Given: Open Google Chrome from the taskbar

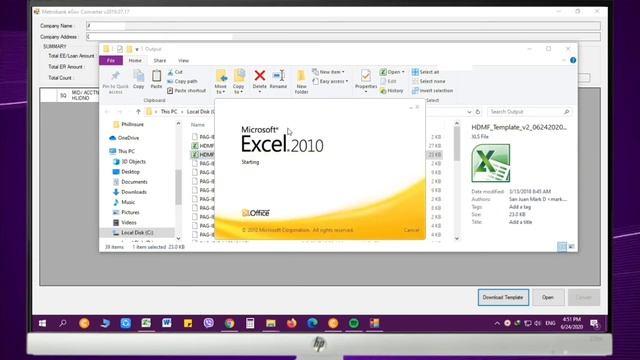Looking at the screenshot, I should point(229,323).
